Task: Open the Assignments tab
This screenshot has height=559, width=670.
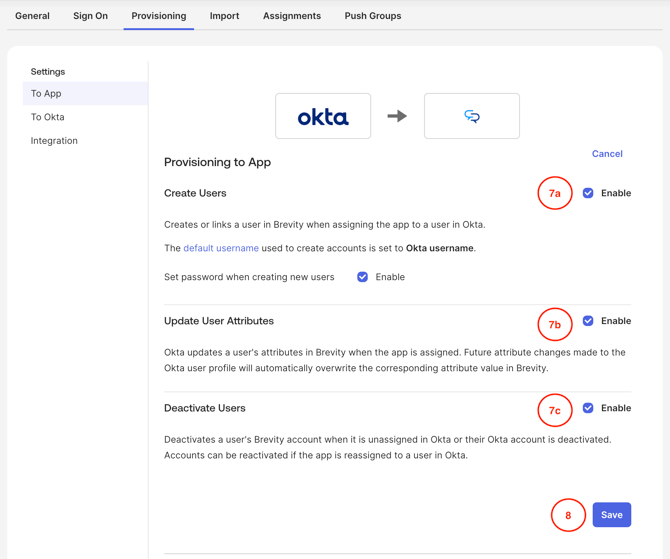Action: 292,16
